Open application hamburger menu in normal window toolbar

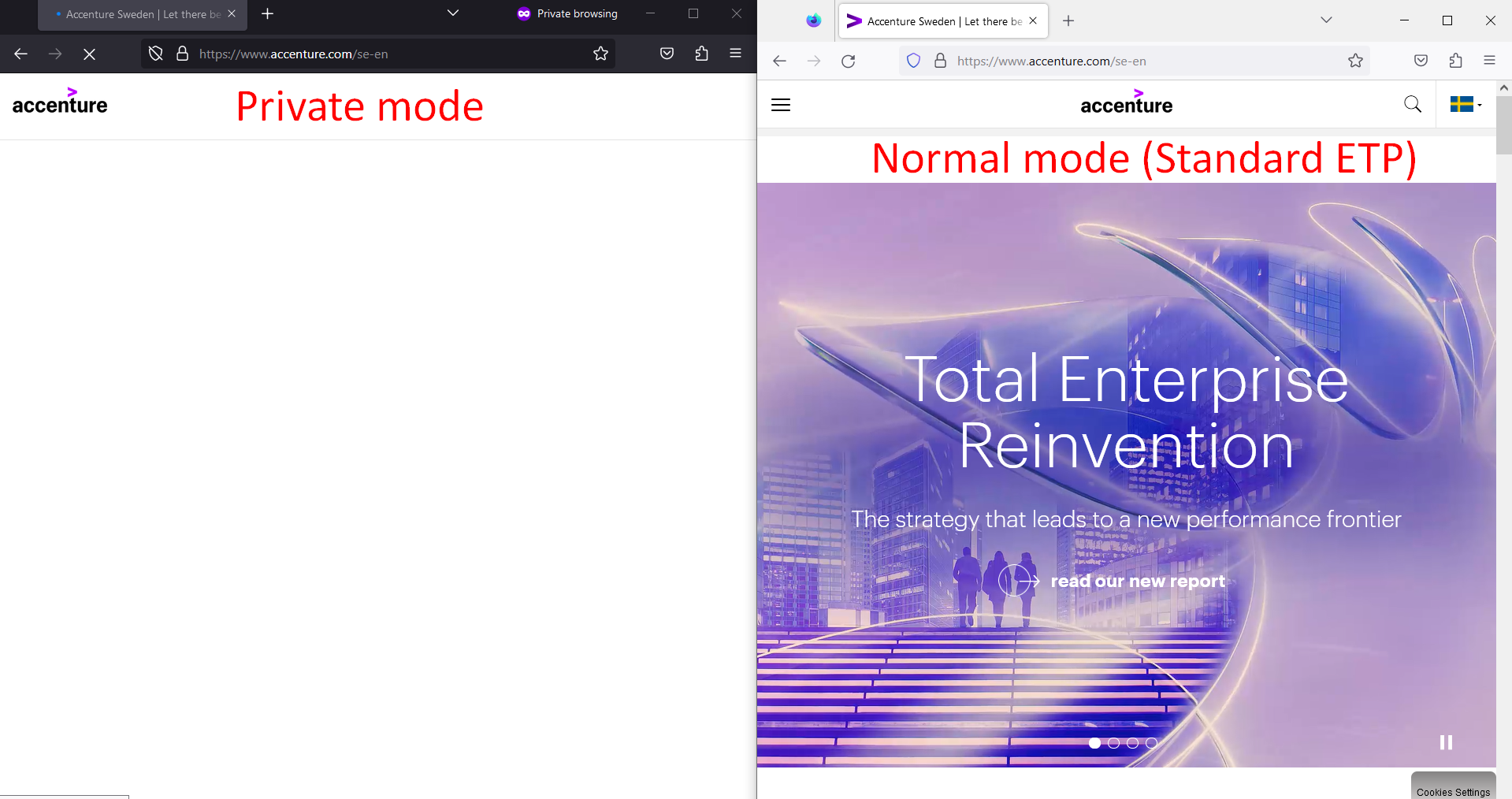pos(1489,61)
